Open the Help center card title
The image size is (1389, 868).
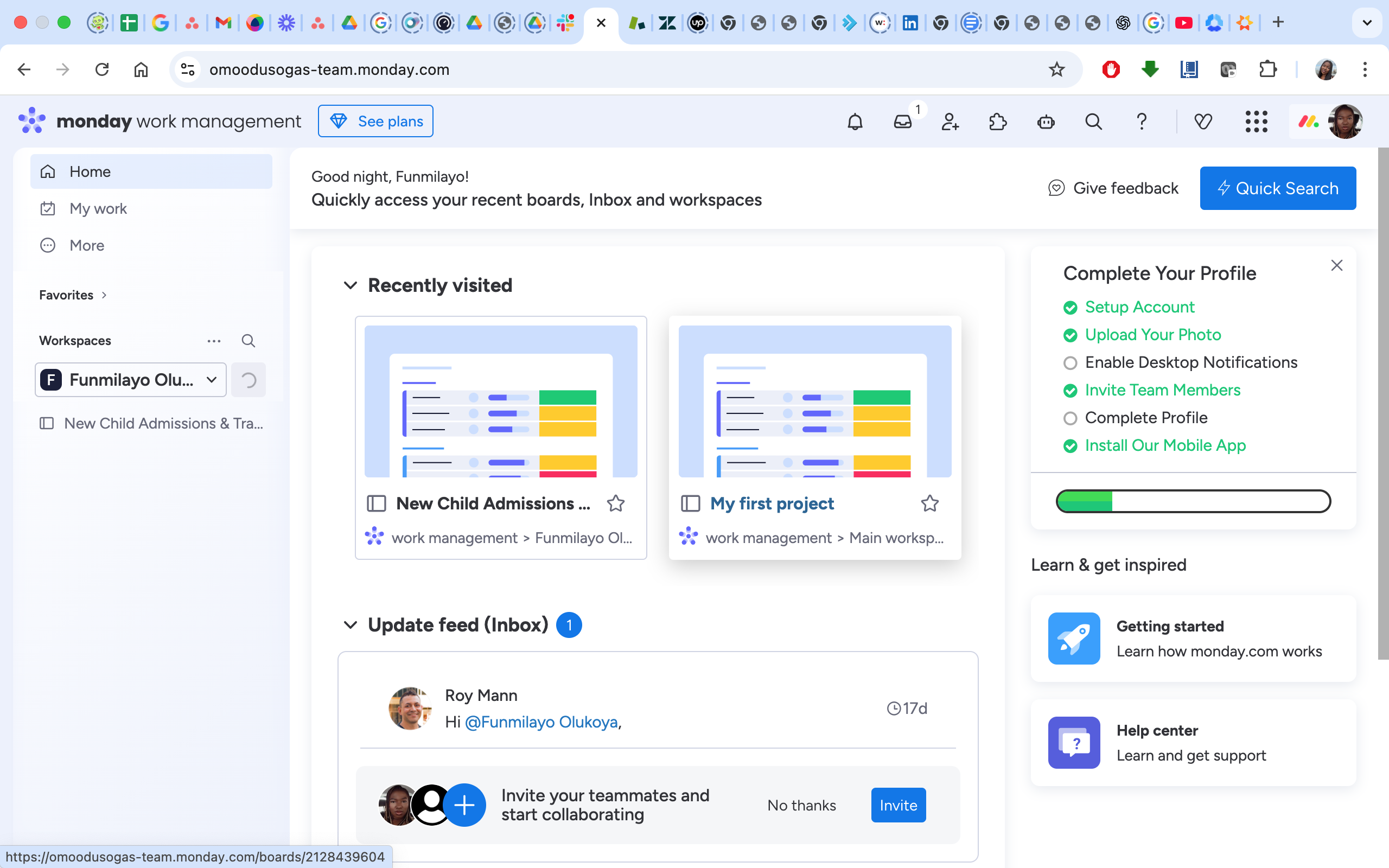point(1157,731)
